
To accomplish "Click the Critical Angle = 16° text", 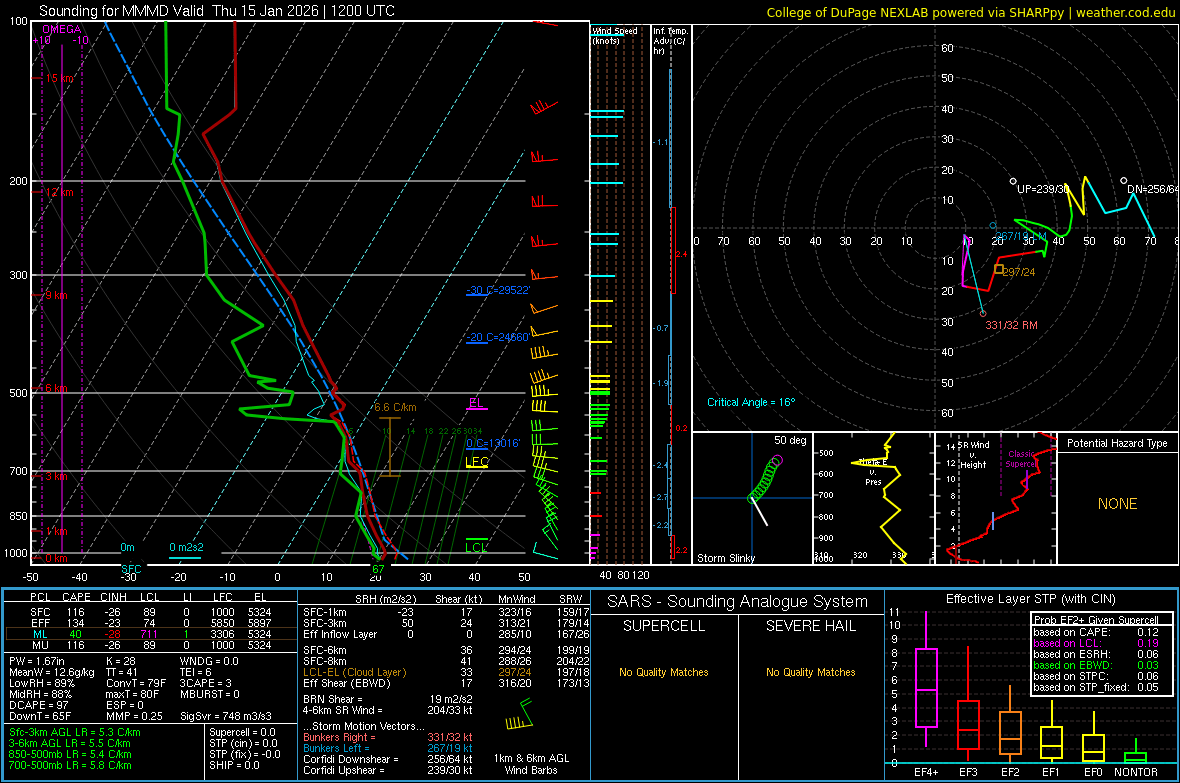I will click(751, 402).
